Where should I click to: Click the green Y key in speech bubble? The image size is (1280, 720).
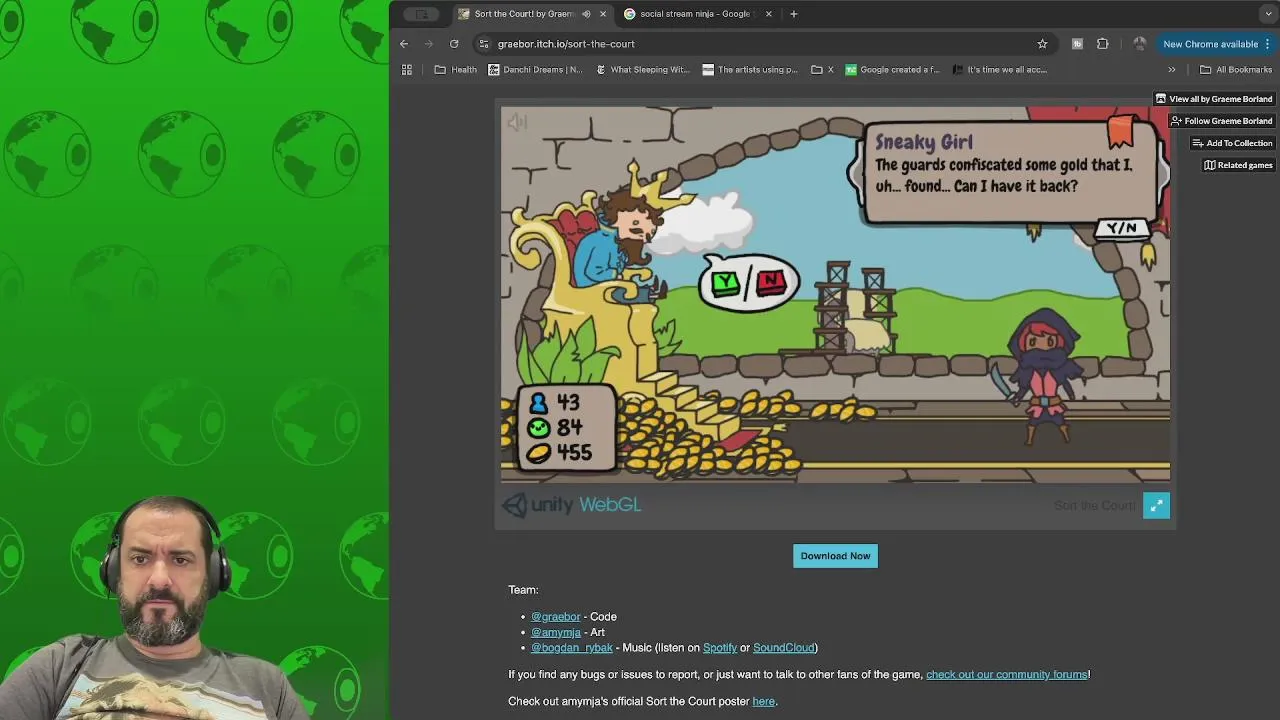pyautogui.click(x=726, y=284)
